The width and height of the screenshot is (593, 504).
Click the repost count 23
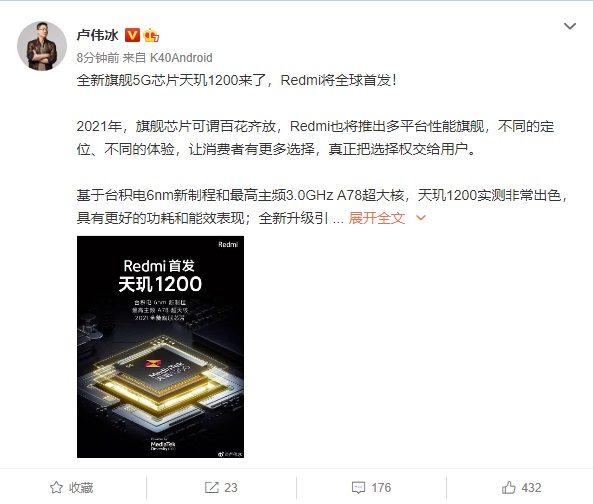pos(231,487)
